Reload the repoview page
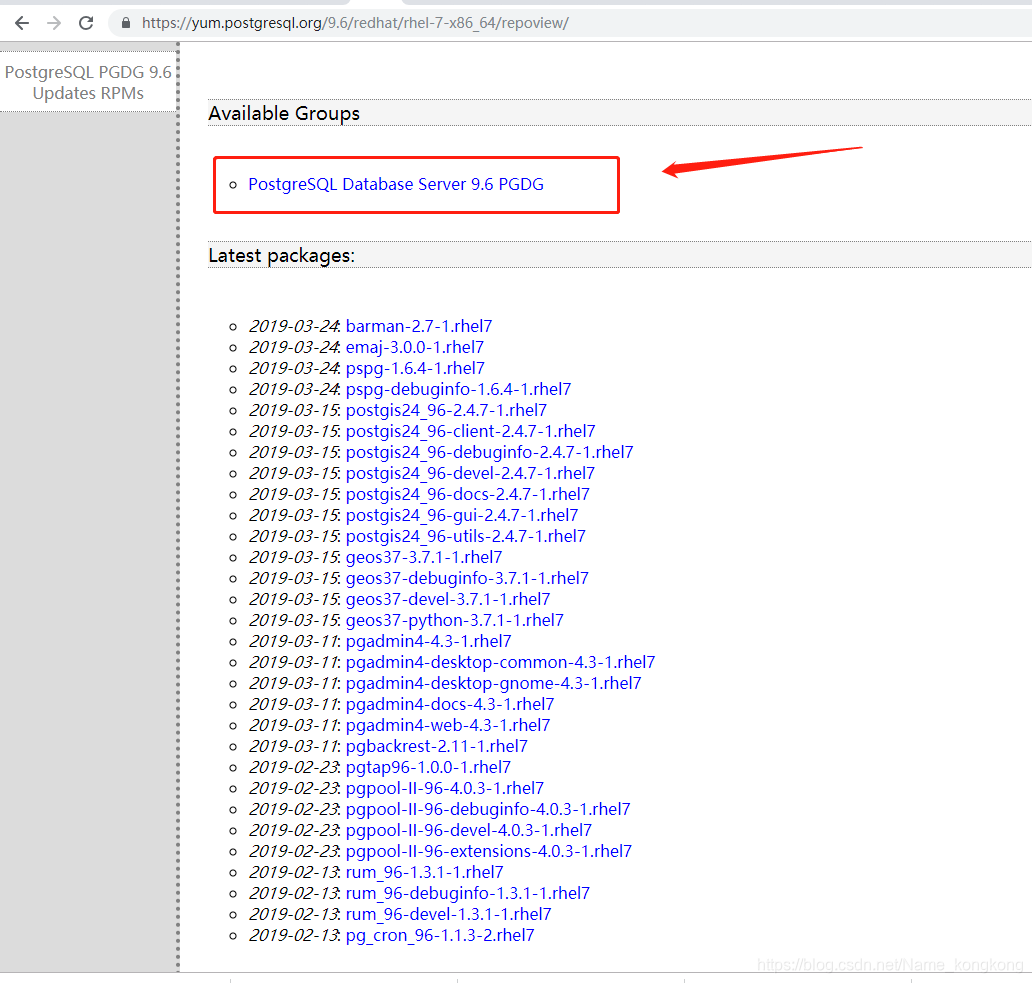Image resolution: width=1032 pixels, height=983 pixels. (x=86, y=22)
